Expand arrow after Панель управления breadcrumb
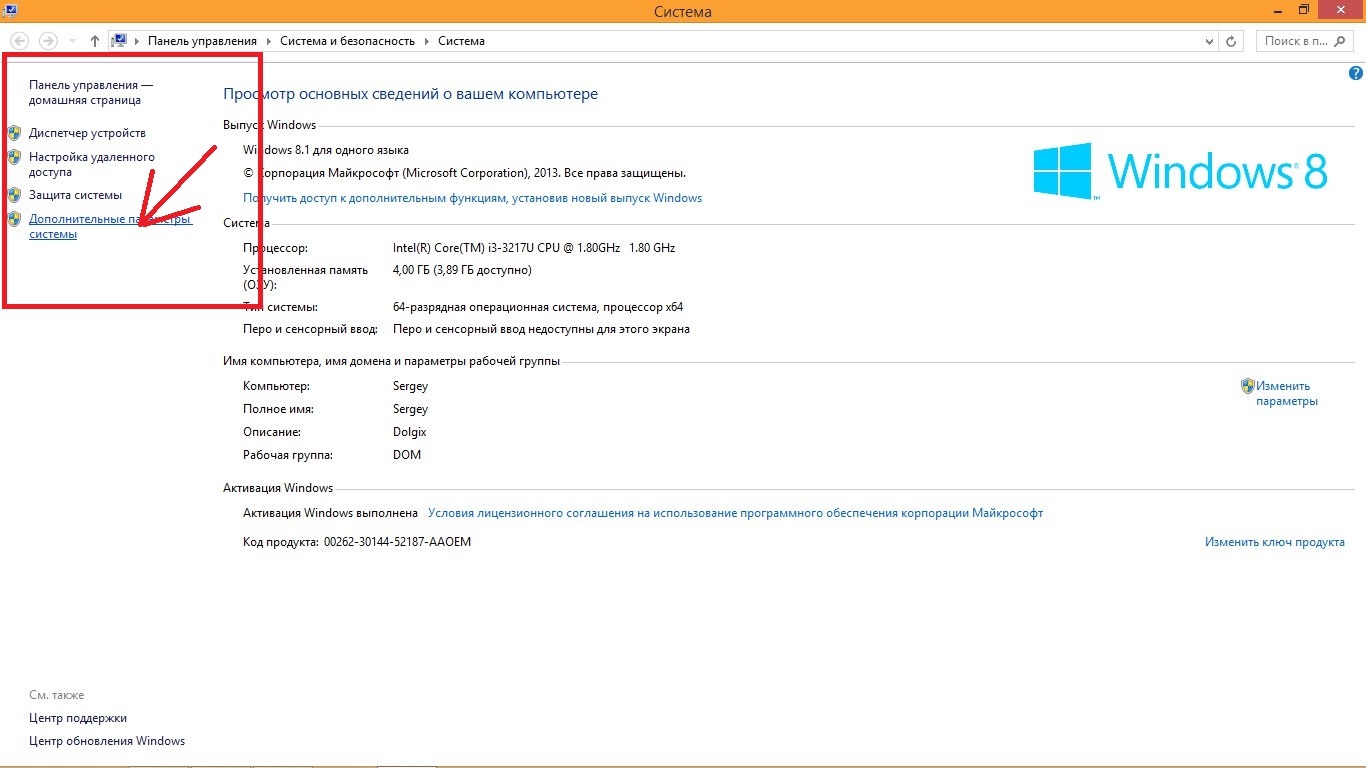This screenshot has height=768, width=1366. click(x=269, y=41)
